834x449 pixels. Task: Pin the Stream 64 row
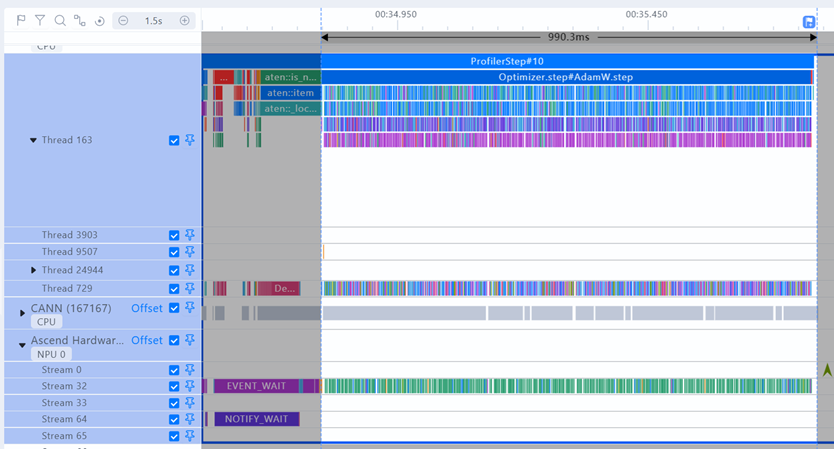[190, 419]
